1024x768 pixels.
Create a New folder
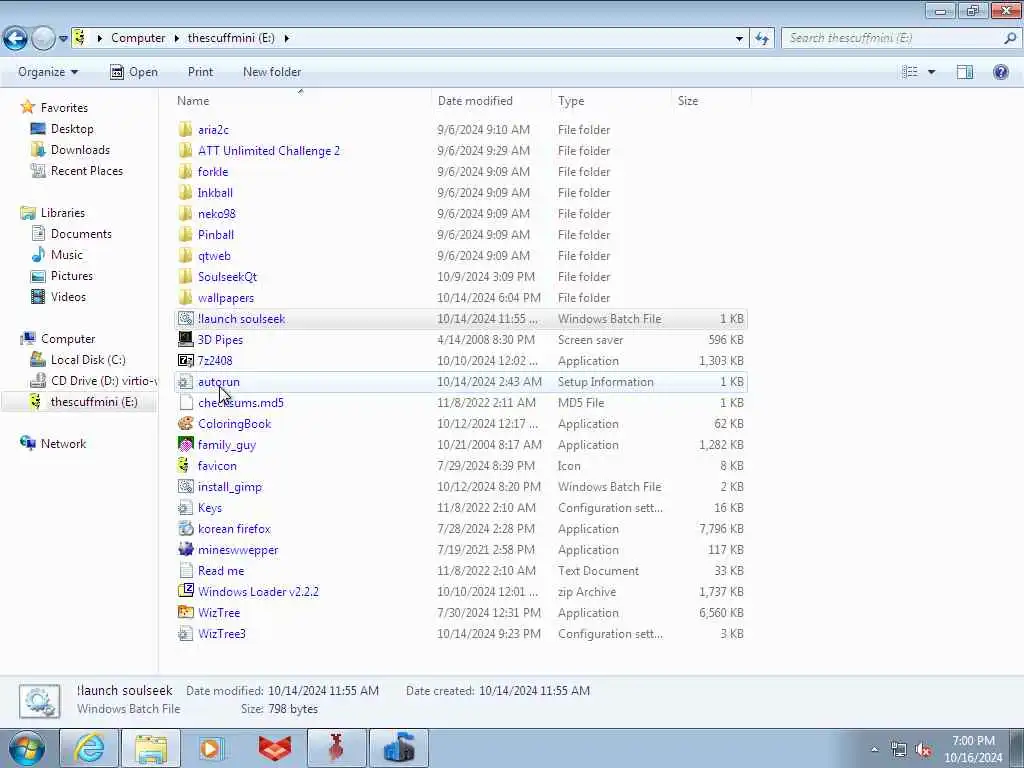(272, 72)
